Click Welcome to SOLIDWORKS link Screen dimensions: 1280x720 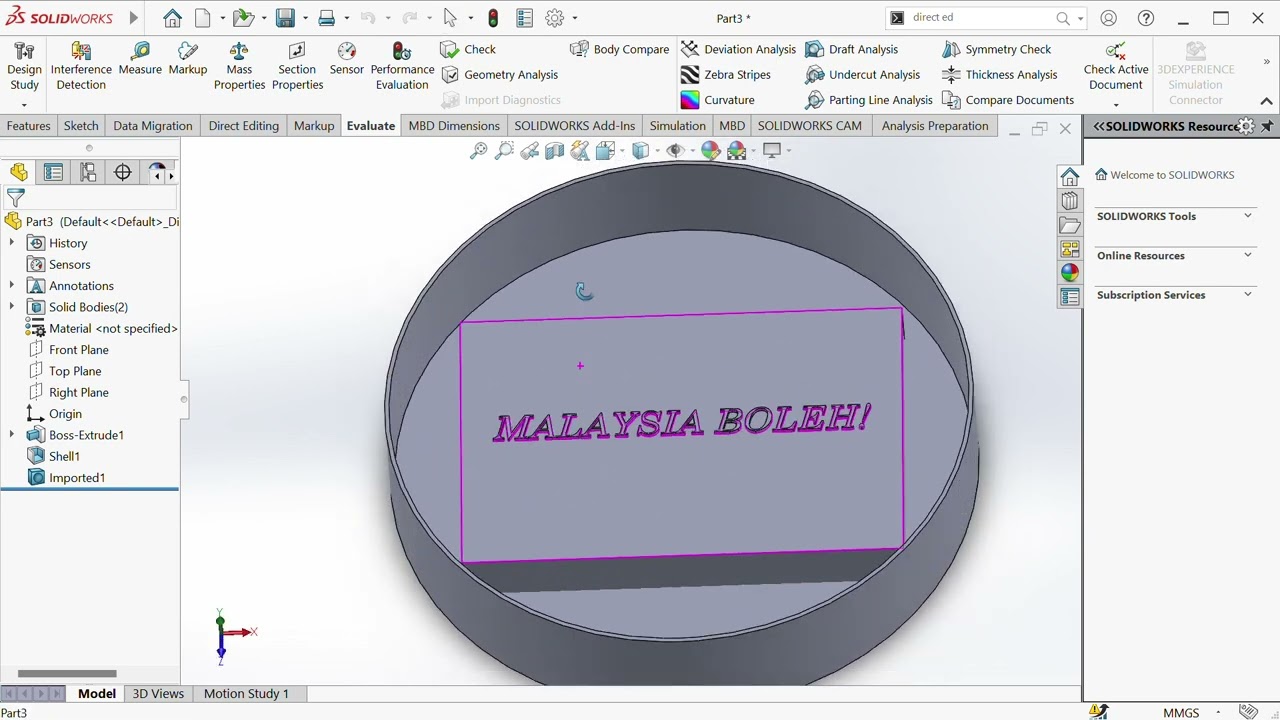pyautogui.click(x=1172, y=175)
